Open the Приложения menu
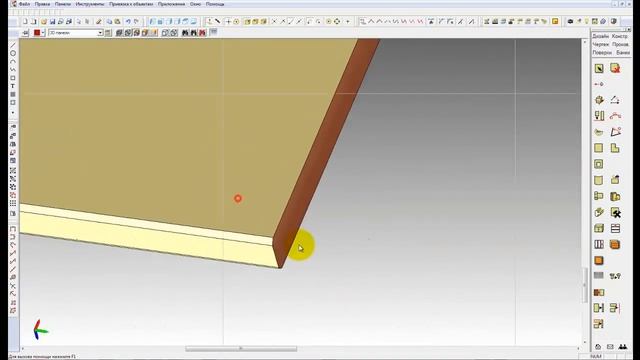Image resolution: width=640 pixels, height=360 pixels. [171, 4]
